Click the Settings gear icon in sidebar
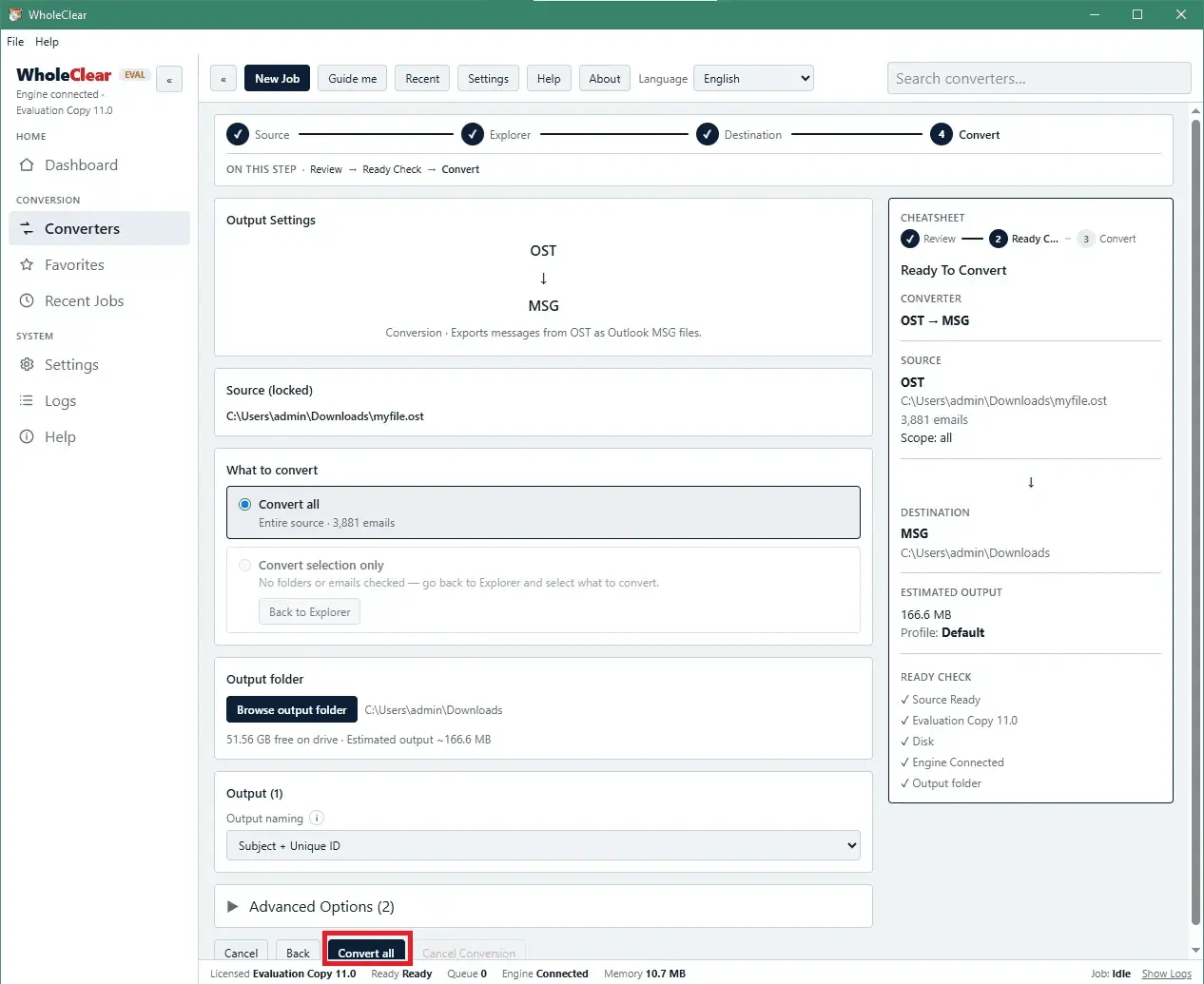The height and width of the screenshot is (984, 1204). pos(27,365)
